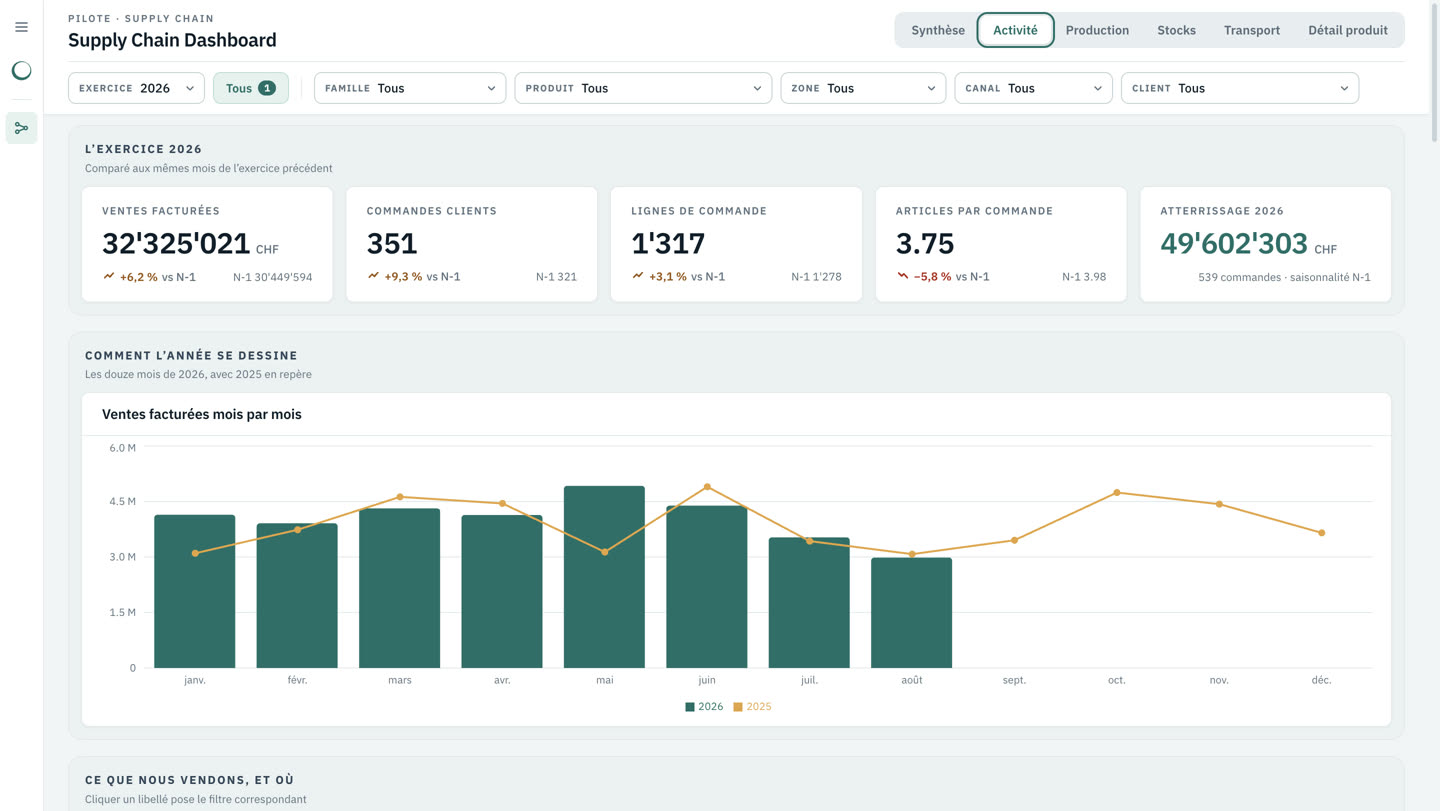
Task: Open the Produit filter dropdown
Action: [x=643, y=88]
